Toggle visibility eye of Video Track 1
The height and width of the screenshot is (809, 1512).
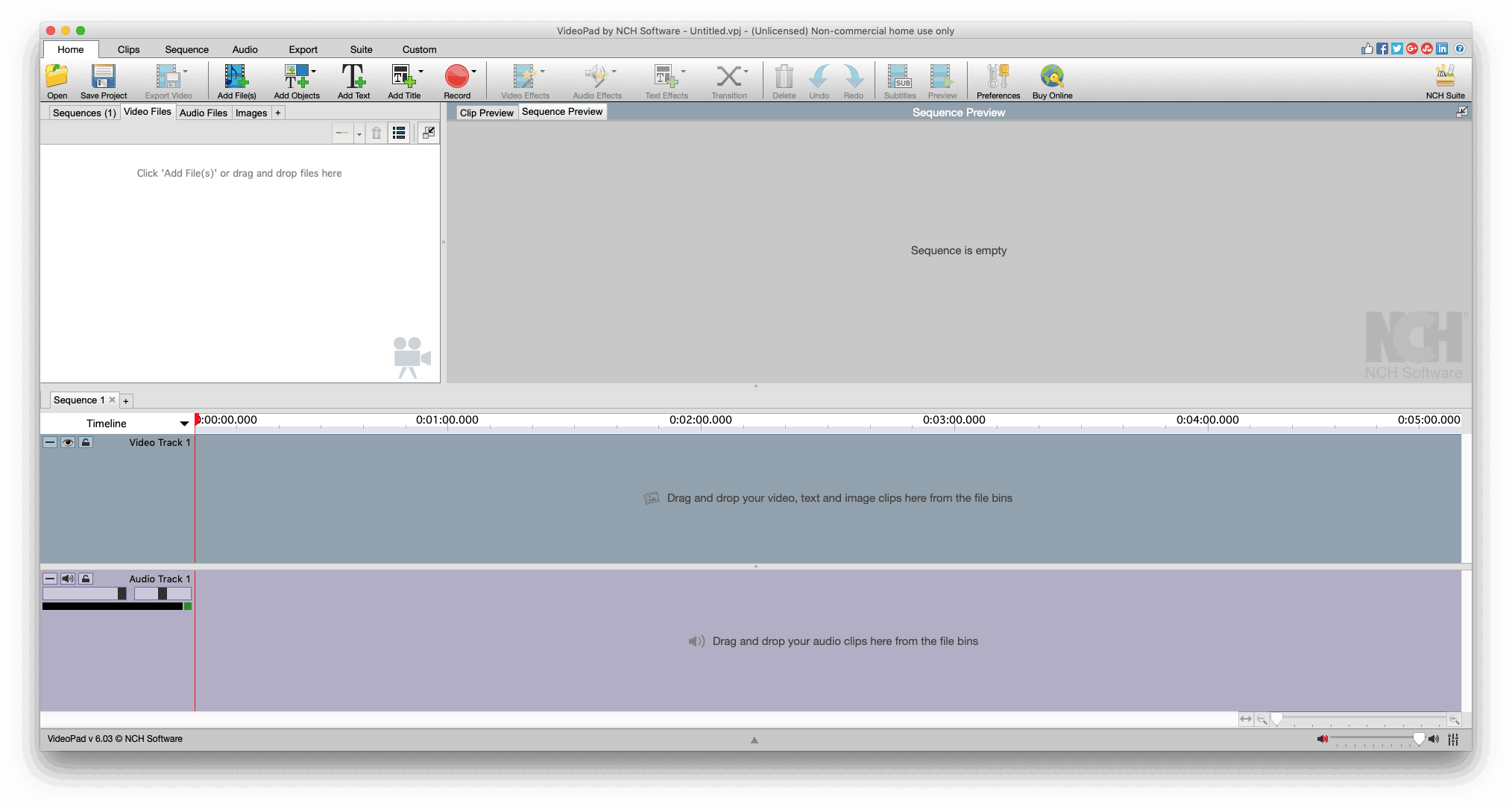point(68,442)
